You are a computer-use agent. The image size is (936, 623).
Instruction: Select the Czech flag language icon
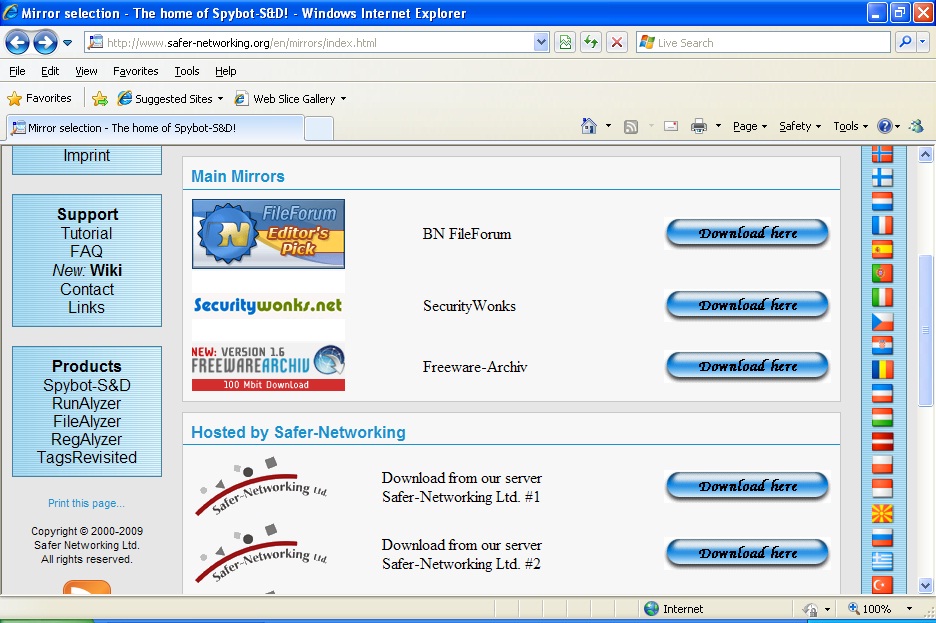(882, 321)
